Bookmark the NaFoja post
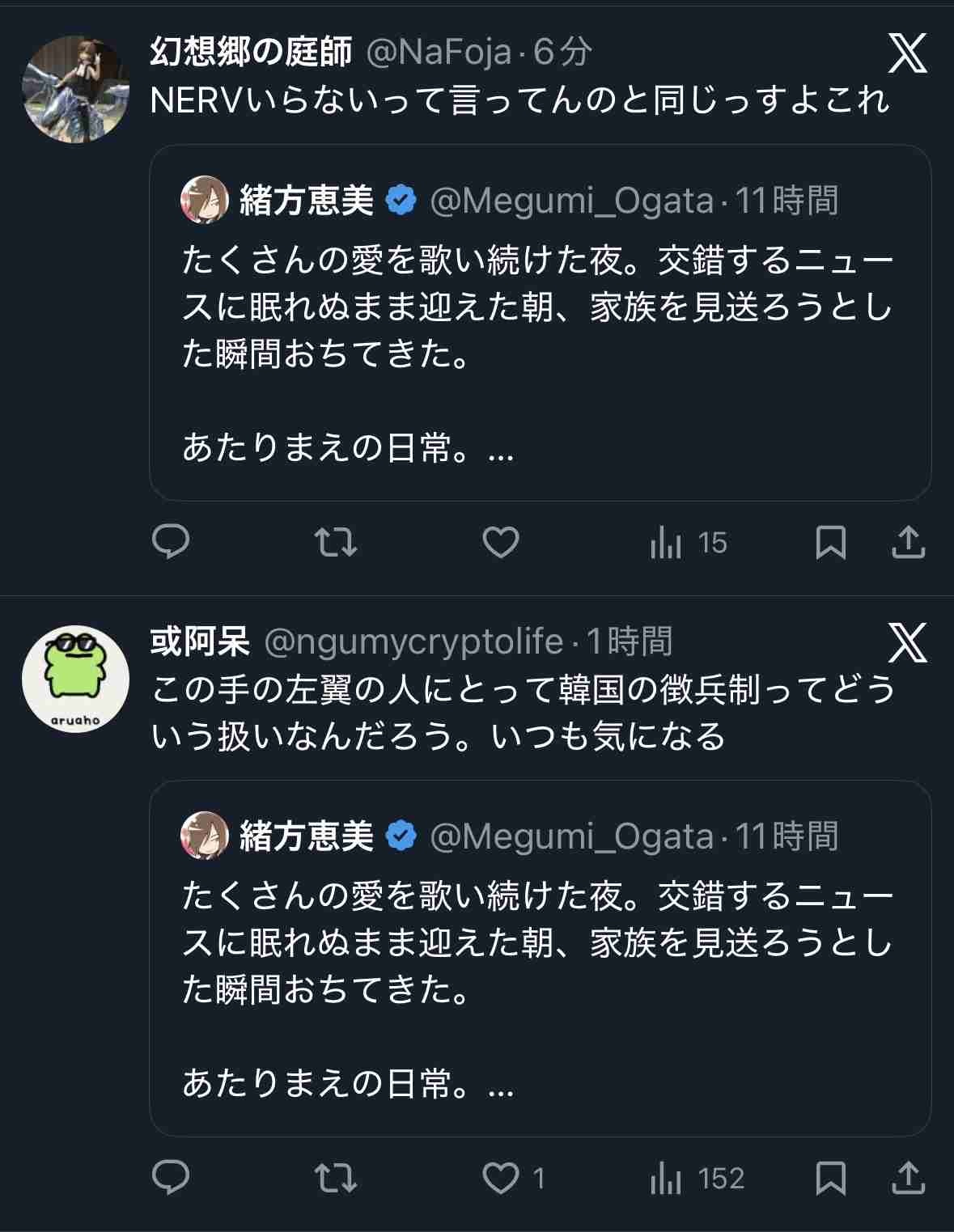The width and height of the screenshot is (954, 1232). [x=830, y=542]
